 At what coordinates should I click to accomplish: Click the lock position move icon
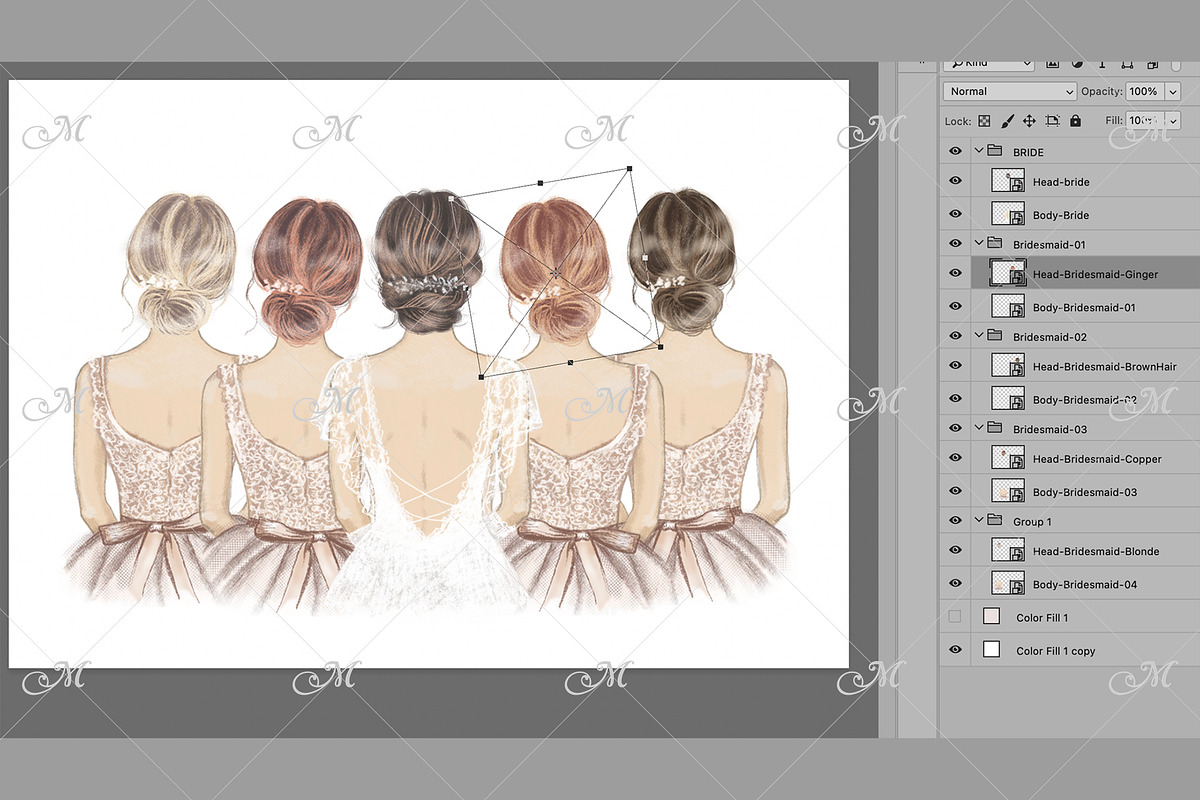click(1029, 121)
